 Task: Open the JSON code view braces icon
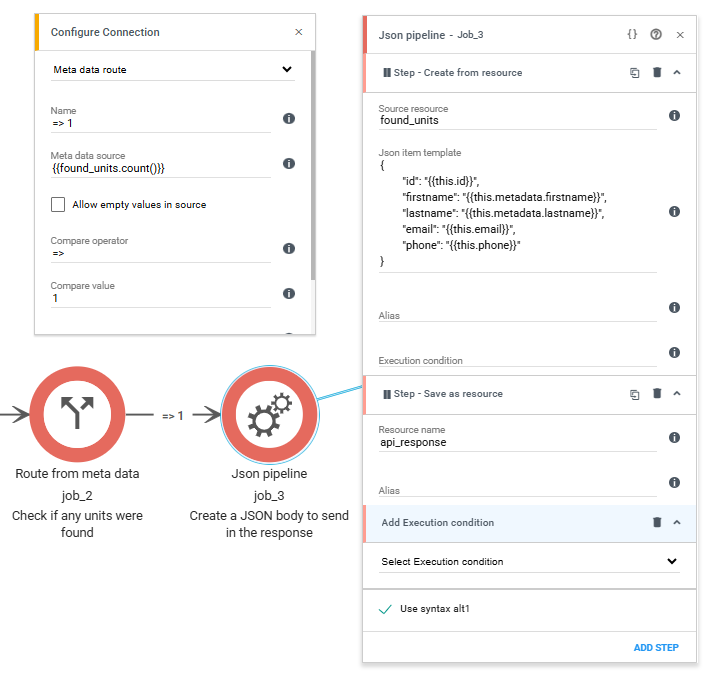coord(632,34)
